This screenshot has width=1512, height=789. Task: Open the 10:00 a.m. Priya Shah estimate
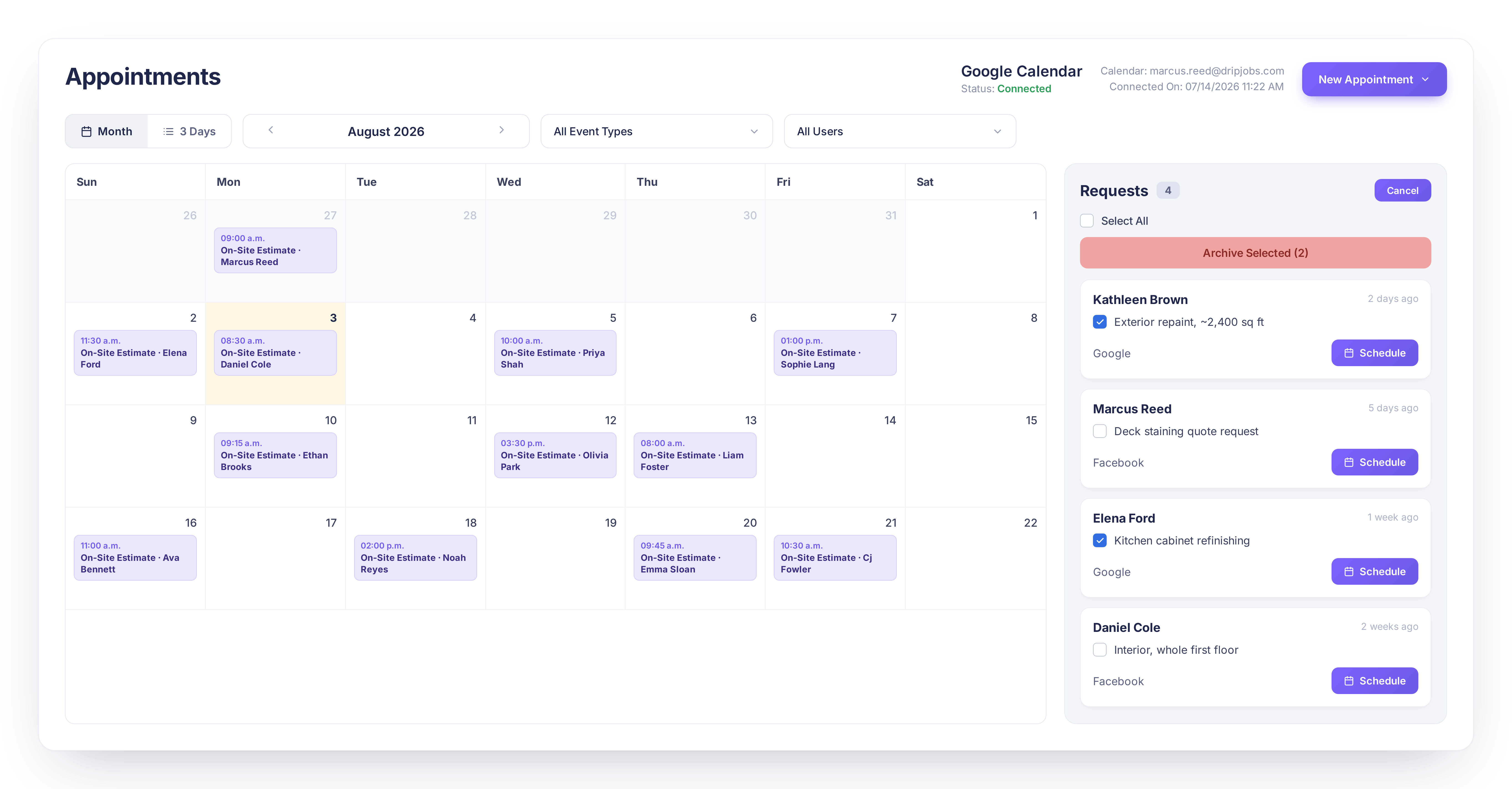555,352
